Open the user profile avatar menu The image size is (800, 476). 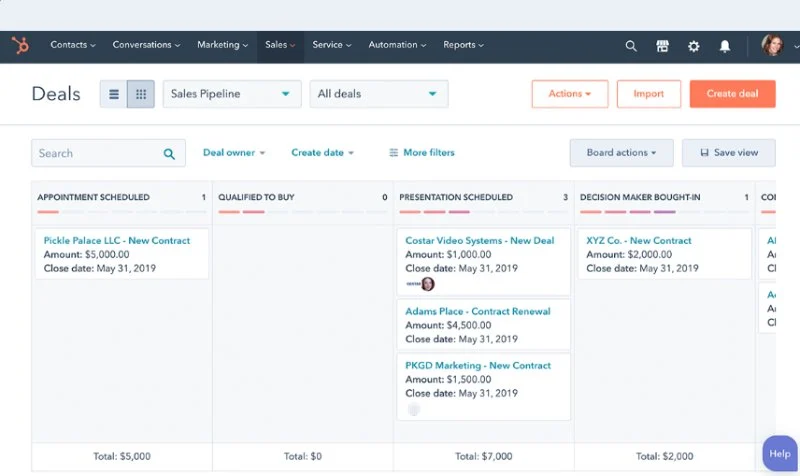click(772, 45)
